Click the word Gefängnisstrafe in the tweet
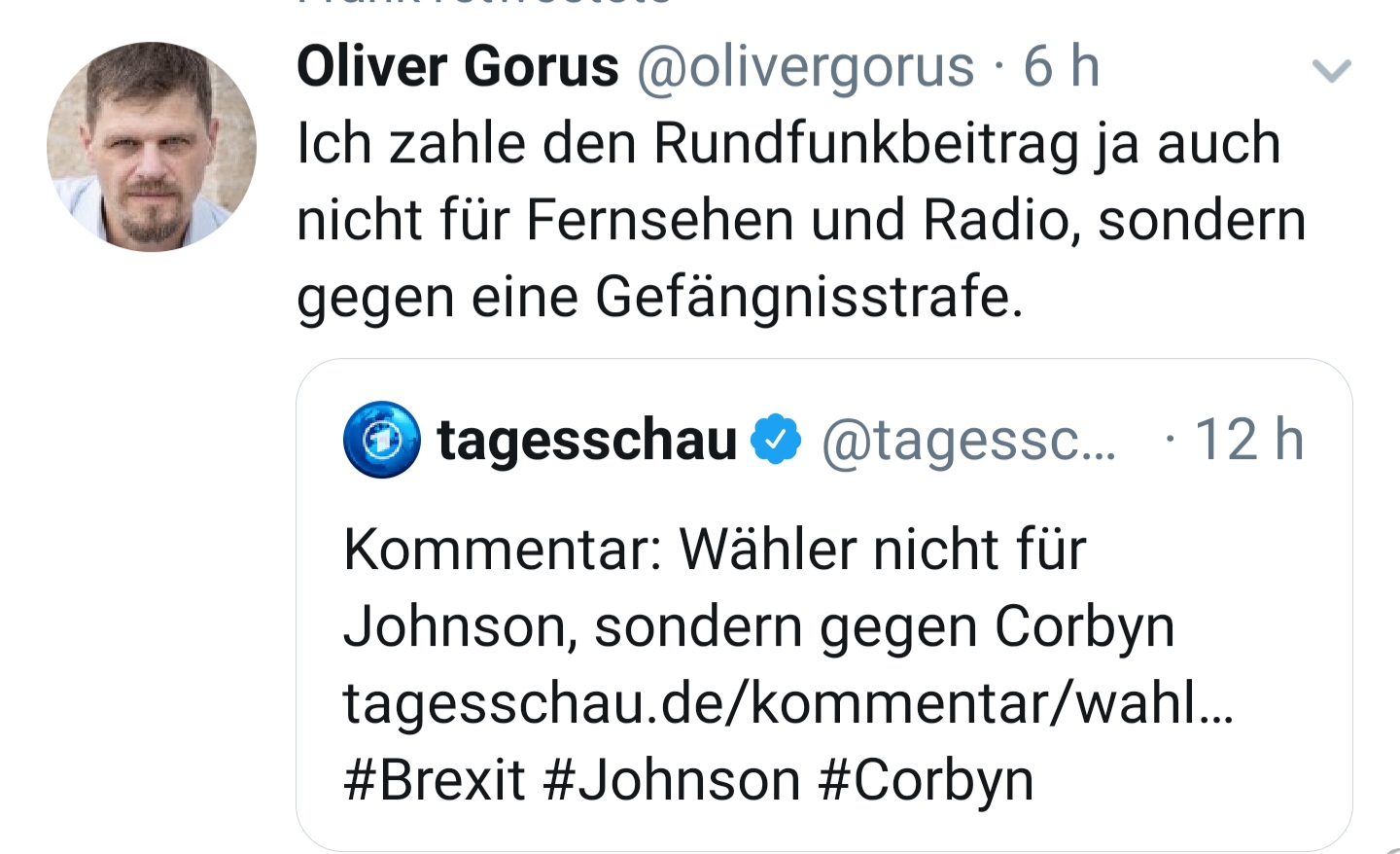This screenshot has height=854, width=1400. pyautogui.click(x=809, y=297)
